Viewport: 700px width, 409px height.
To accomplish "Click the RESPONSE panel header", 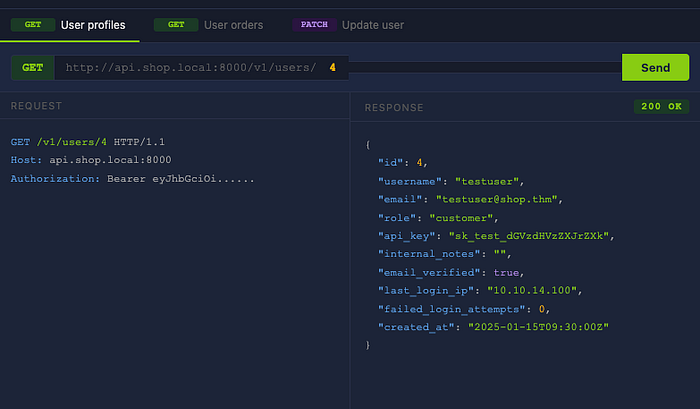I will [x=394, y=108].
